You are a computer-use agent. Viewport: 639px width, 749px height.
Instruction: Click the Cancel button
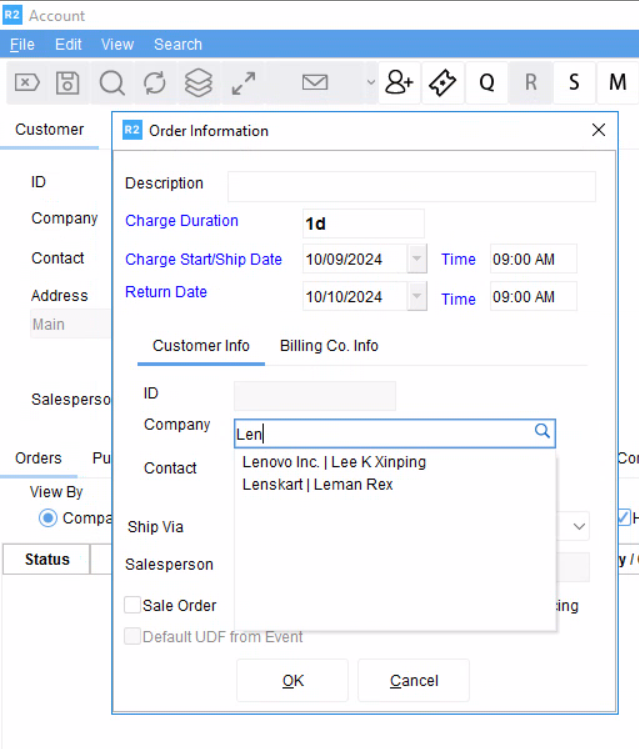pos(414,681)
